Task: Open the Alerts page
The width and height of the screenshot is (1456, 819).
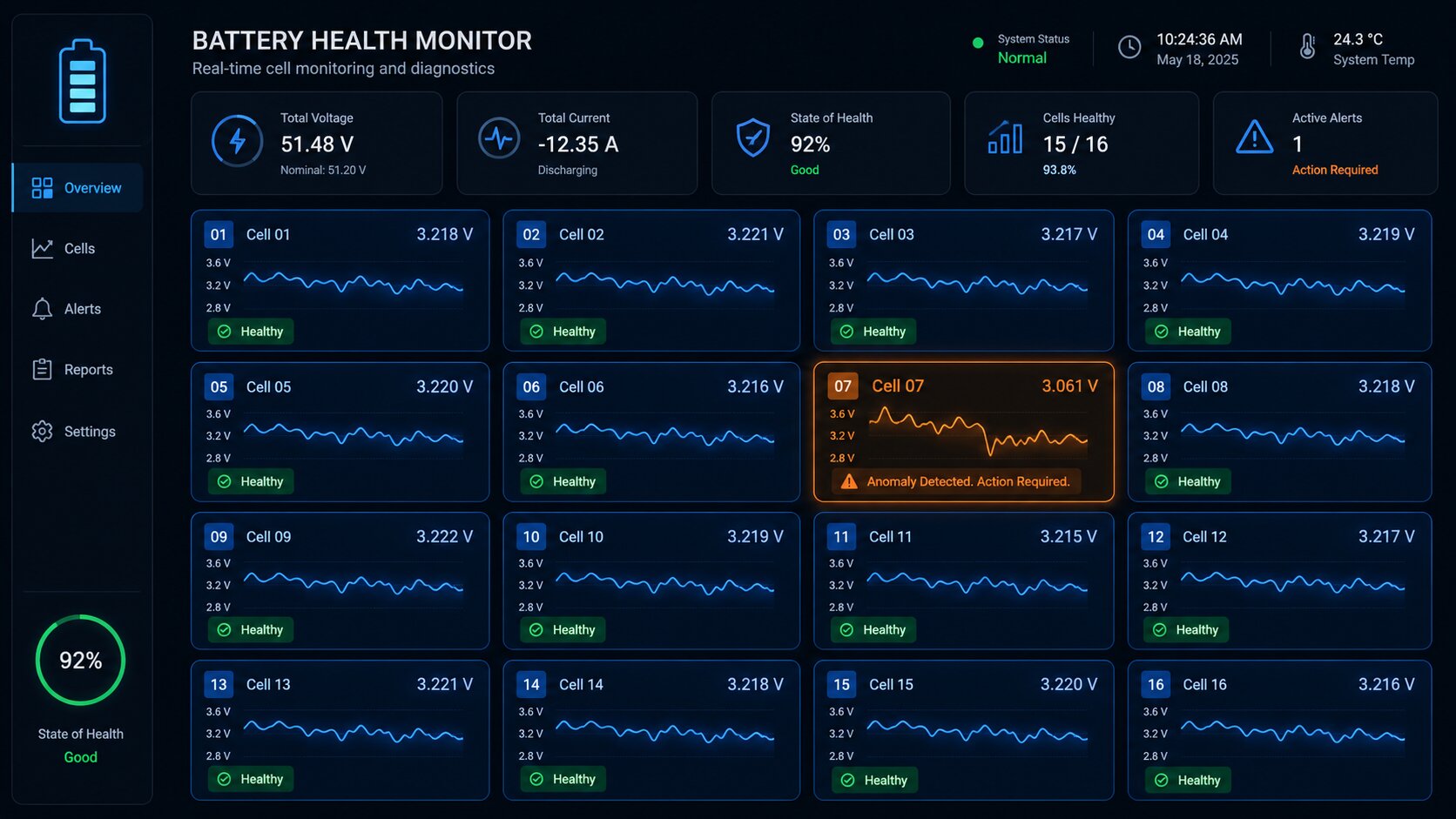Action: (78, 309)
